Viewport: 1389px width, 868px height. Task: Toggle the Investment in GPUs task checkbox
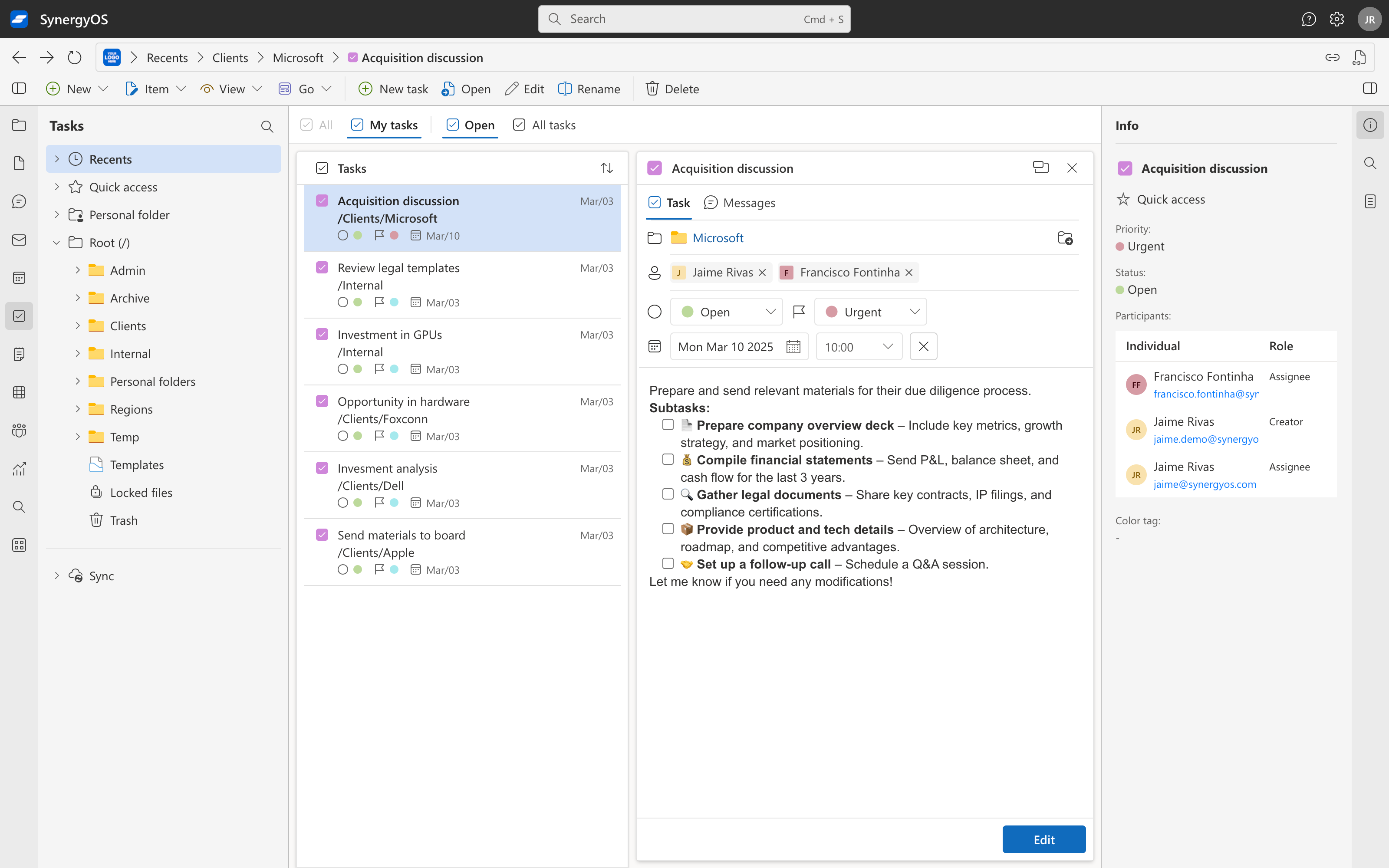point(322,334)
